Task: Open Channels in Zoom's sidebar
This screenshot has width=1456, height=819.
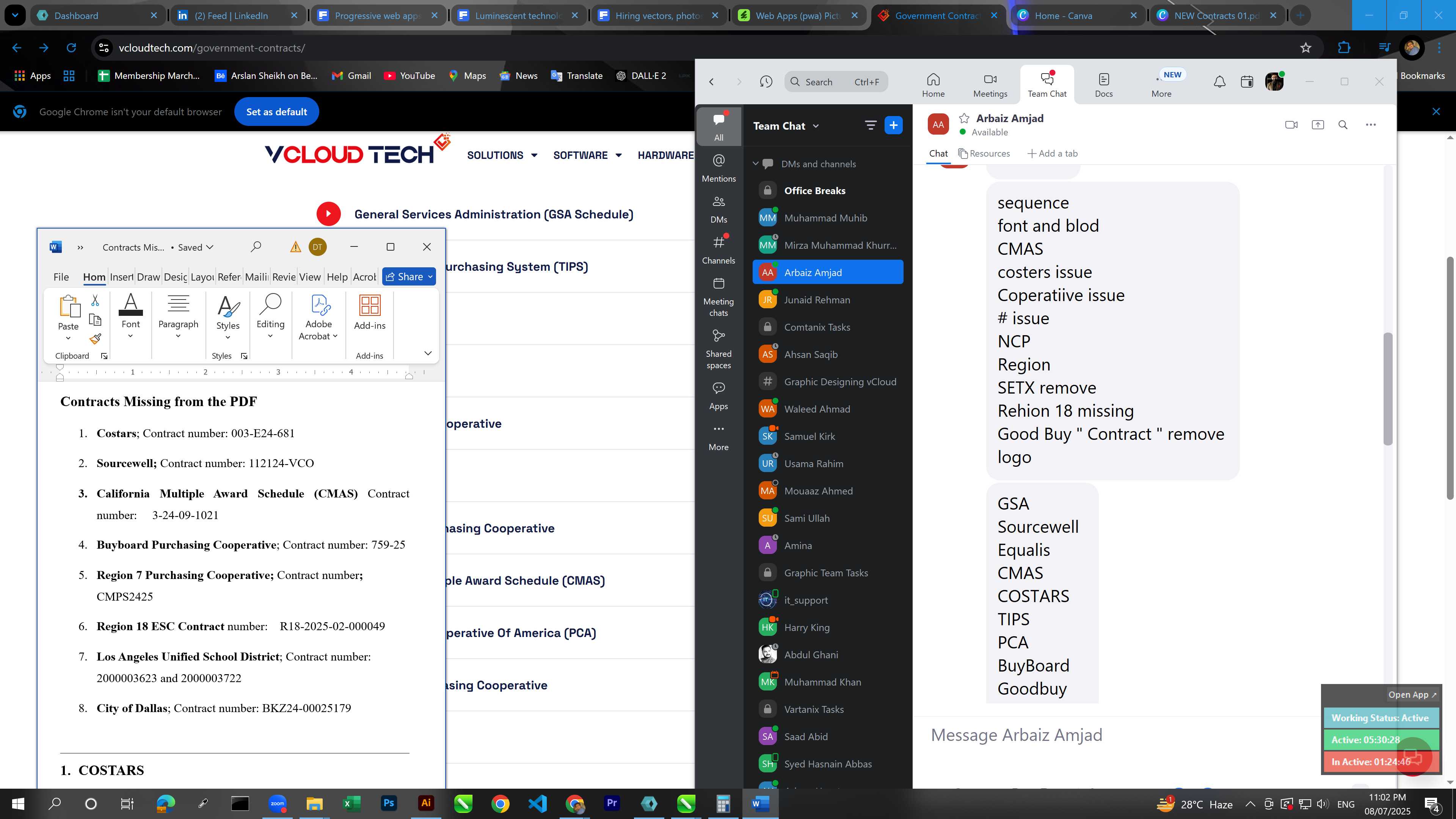Action: [719, 250]
